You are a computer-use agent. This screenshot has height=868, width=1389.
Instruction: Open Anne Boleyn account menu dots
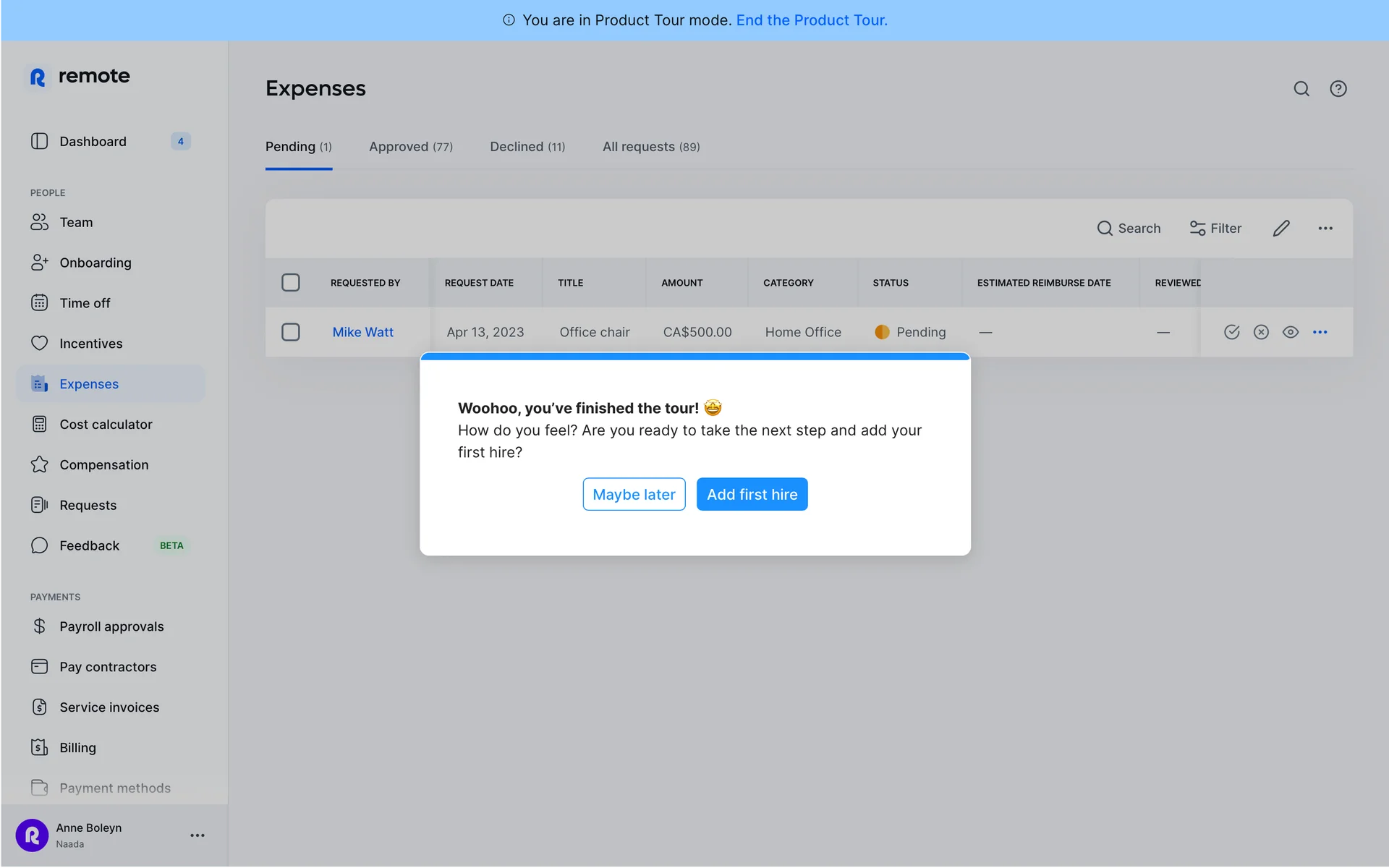coord(197,835)
